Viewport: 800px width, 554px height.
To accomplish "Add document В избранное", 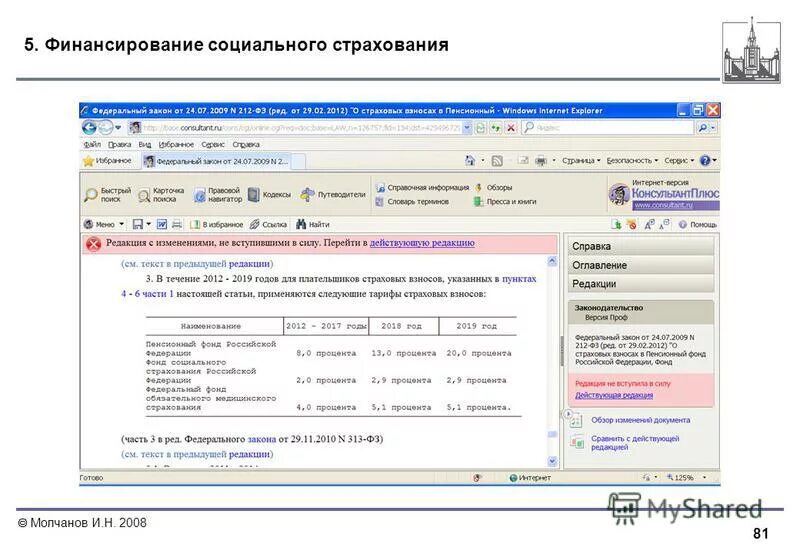I will click(x=216, y=224).
